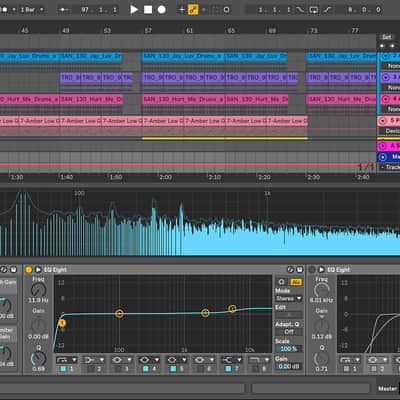The width and height of the screenshot is (400, 400).
Task: Click the MIDI Arrangement Overdub plus icon
Action: click(182, 10)
